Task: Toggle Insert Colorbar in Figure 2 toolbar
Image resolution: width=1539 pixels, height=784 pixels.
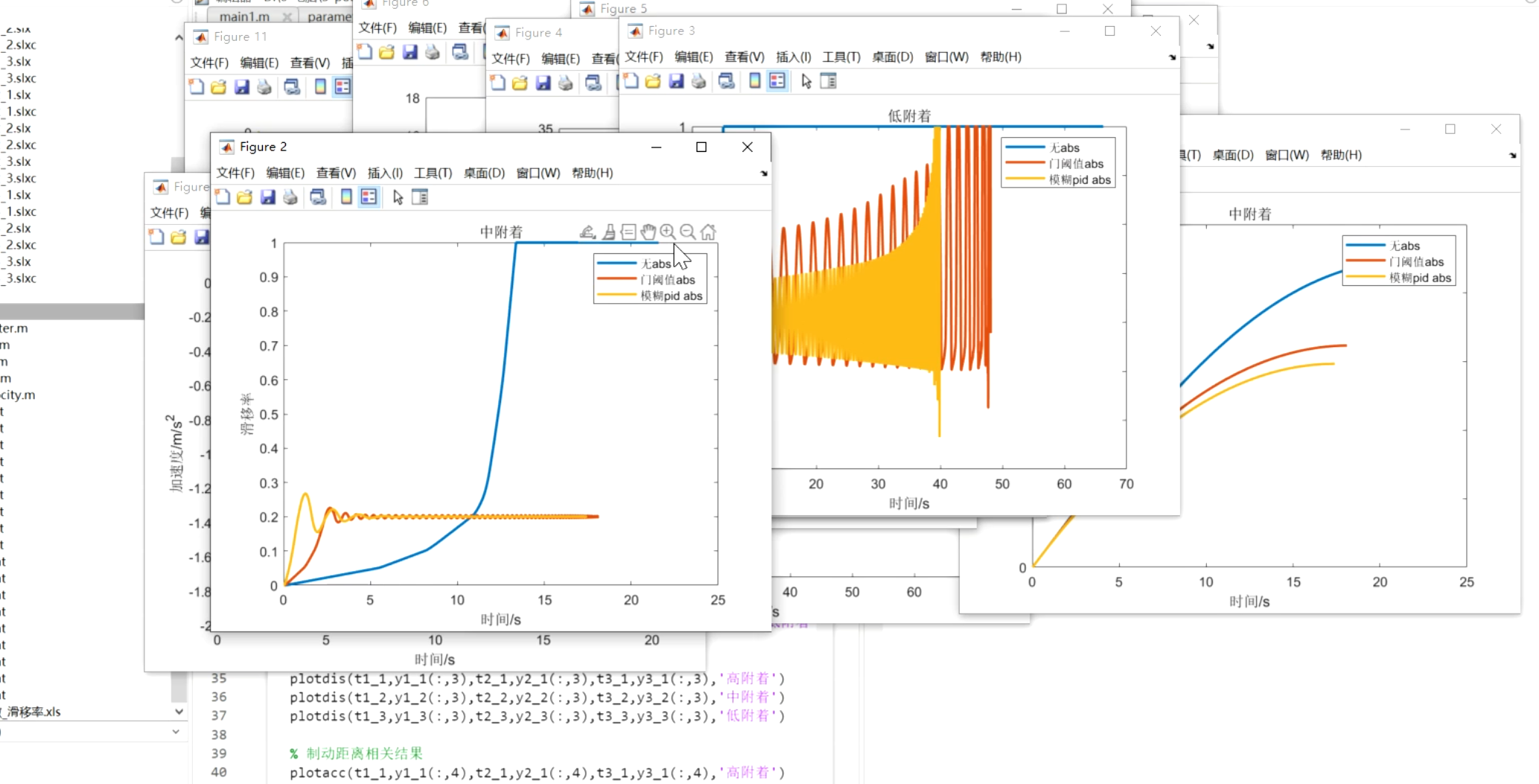Action: click(x=346, y=197)
